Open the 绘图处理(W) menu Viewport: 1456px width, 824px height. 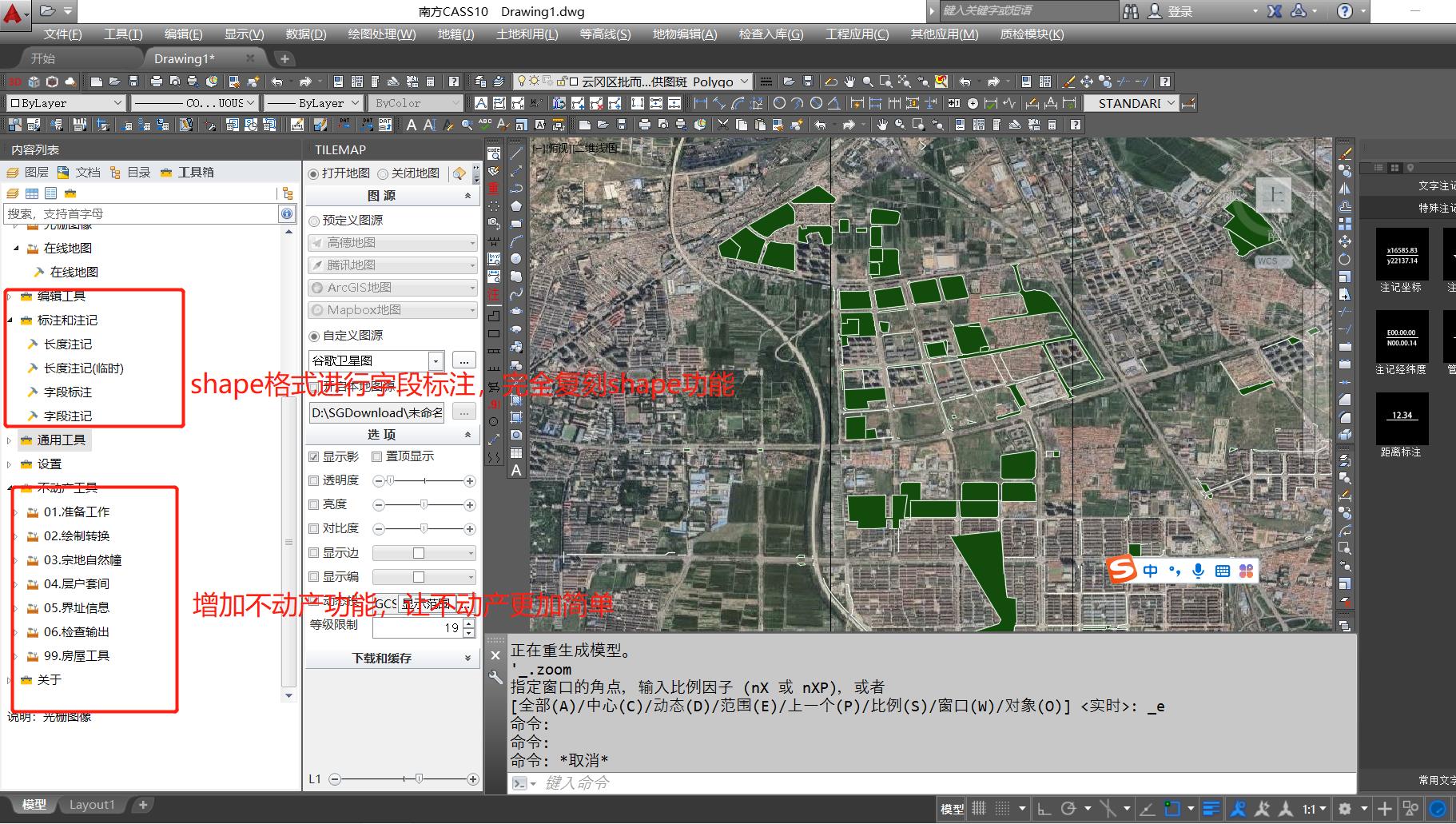point(382,34)
